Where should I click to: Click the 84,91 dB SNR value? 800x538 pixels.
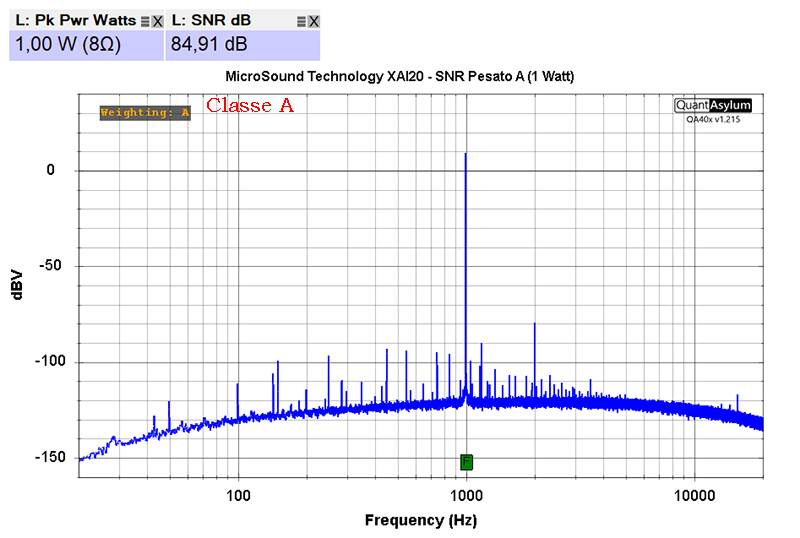point(209,44)
